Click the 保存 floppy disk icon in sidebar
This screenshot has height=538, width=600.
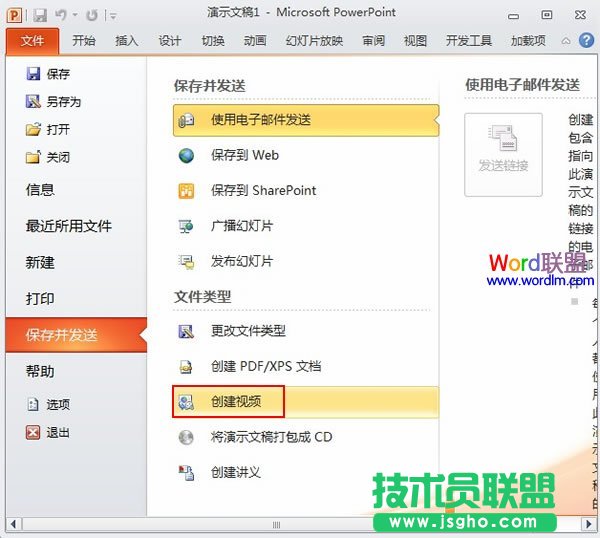coord(33,73)
